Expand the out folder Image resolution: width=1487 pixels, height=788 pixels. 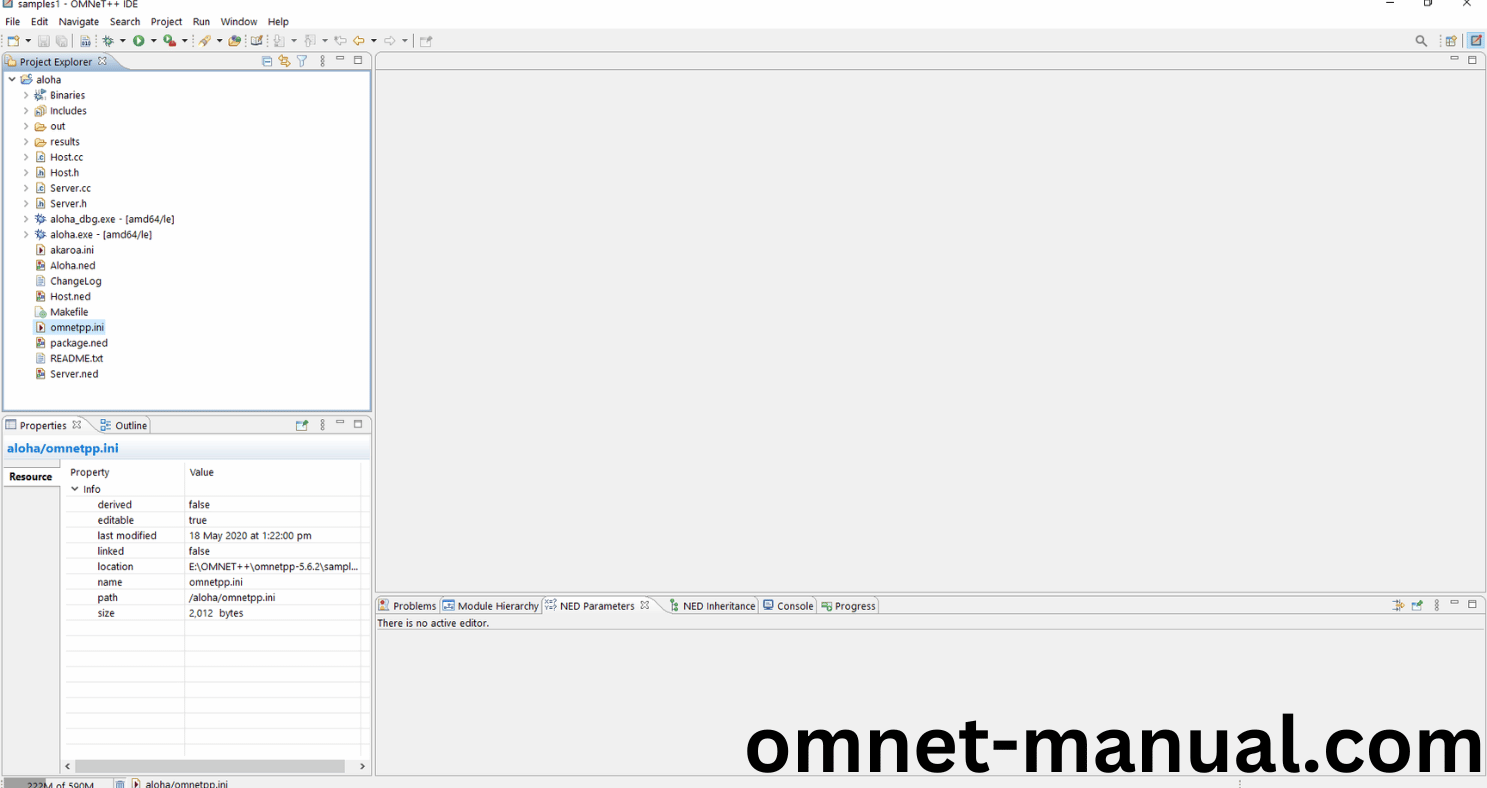[x=26, y=126]
